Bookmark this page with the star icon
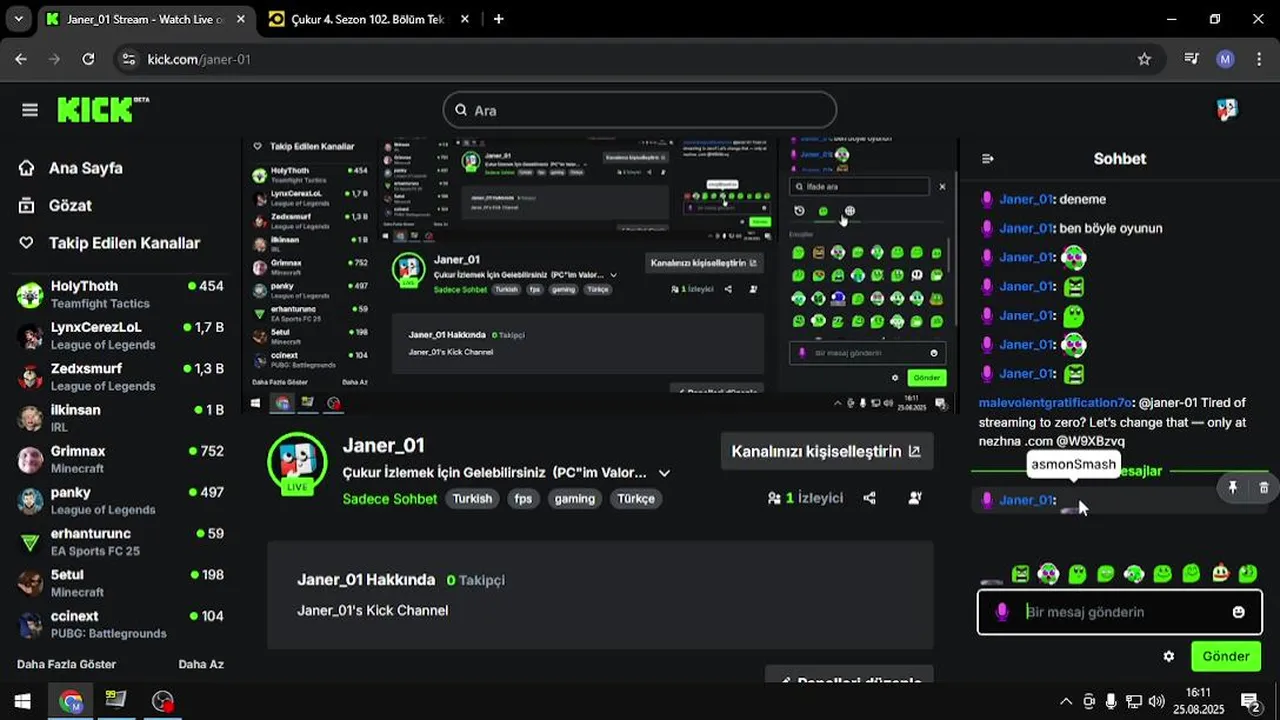 (1144, 59)
